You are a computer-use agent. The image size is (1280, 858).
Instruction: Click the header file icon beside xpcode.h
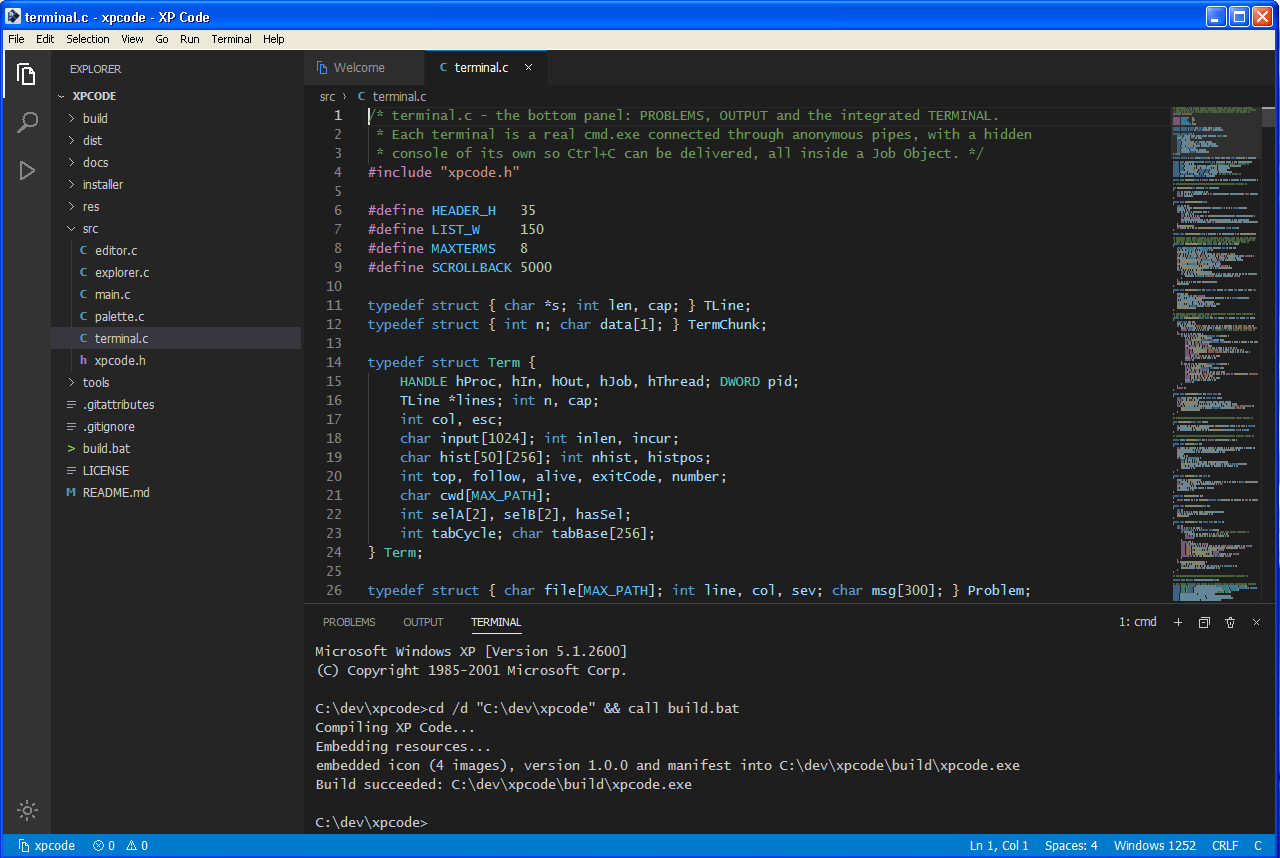[83, 360]
